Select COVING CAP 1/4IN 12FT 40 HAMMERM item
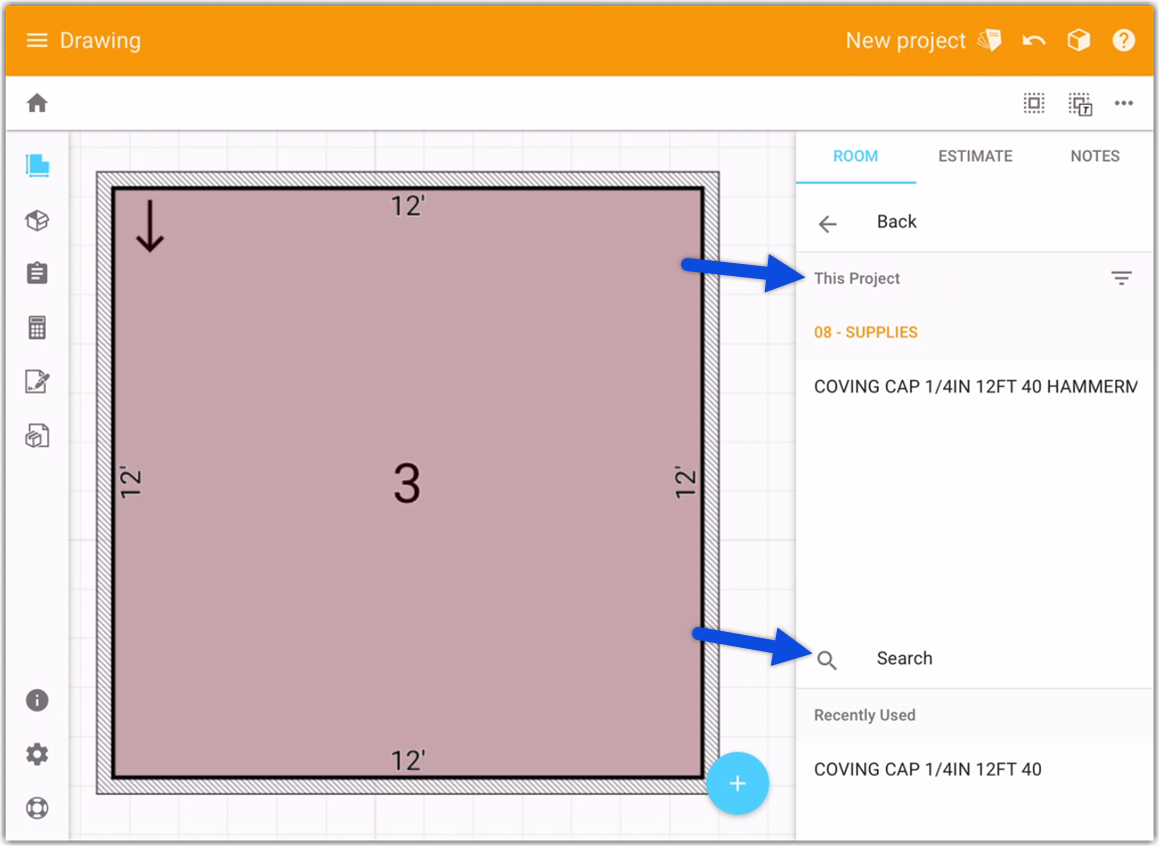This screenshot has height=847, width=1160. click(x=974, y=387)
